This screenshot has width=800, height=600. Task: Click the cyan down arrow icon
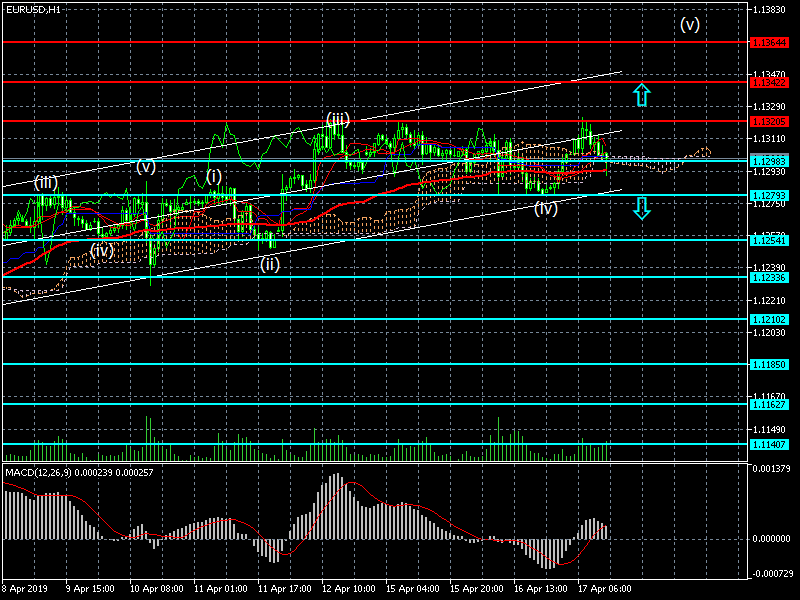click(642, 208)
